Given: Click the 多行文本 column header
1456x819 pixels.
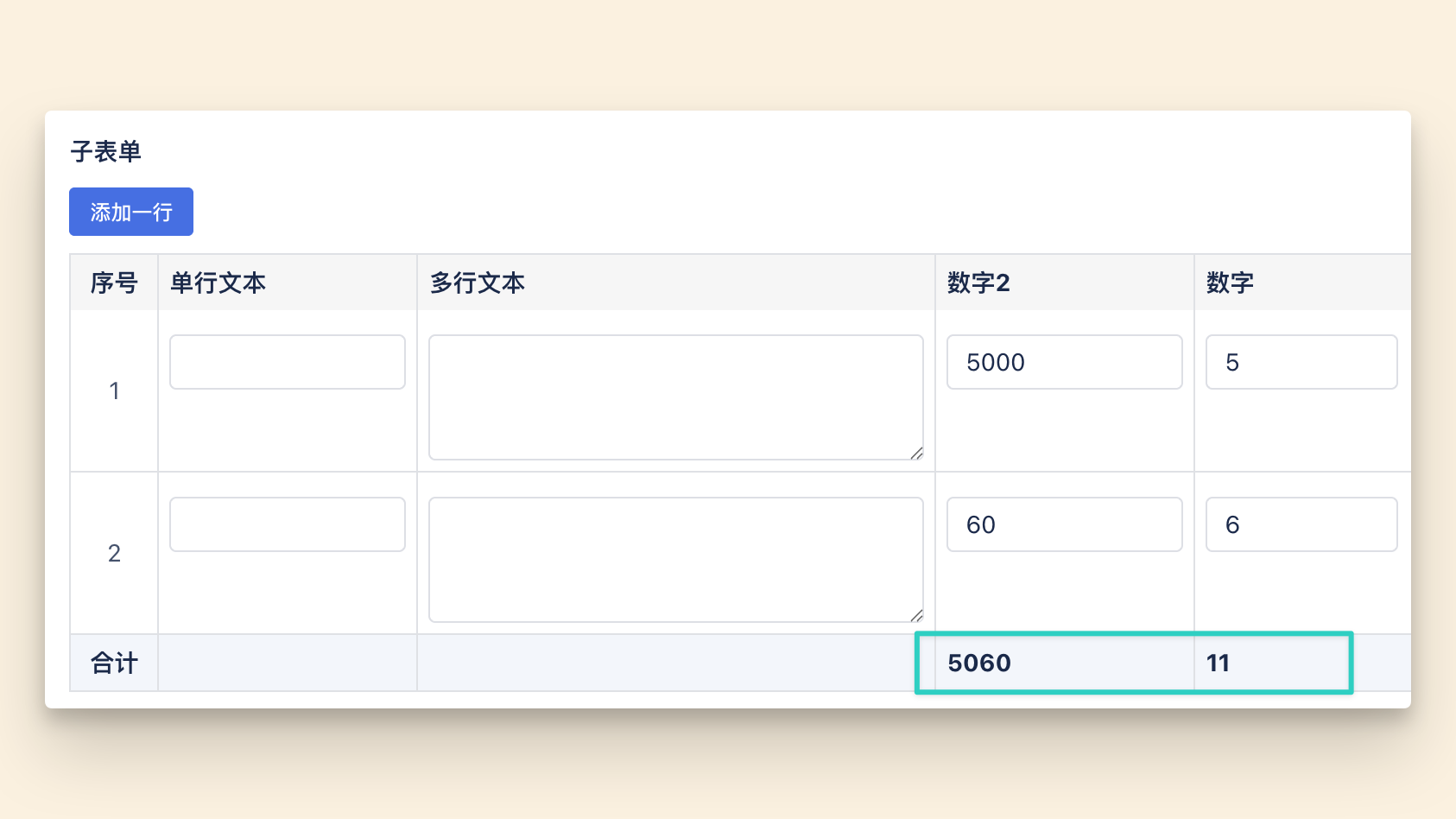Looking at the screenshot, I should click(x=477, y=283).
